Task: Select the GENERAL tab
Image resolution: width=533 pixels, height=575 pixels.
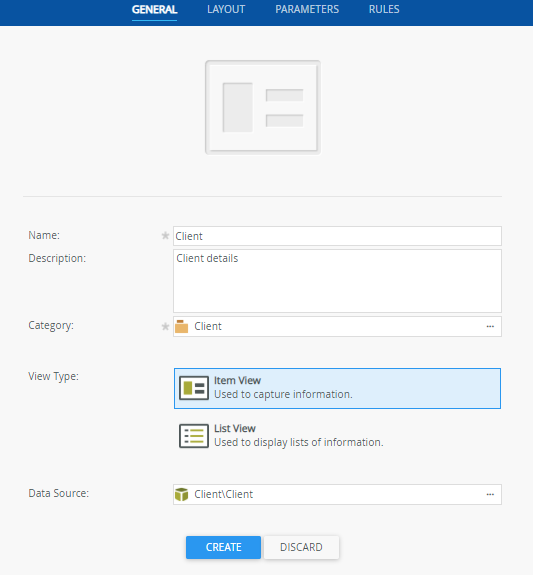Action: click(154, 9)
